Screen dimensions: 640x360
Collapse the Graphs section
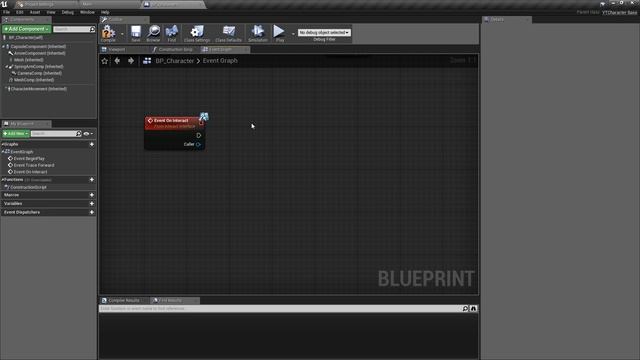(x=2, y=144)
